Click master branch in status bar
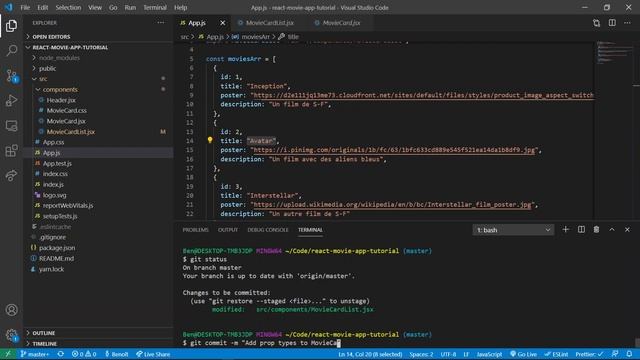This screenshot has width=640, height=360. coord(34,354)
